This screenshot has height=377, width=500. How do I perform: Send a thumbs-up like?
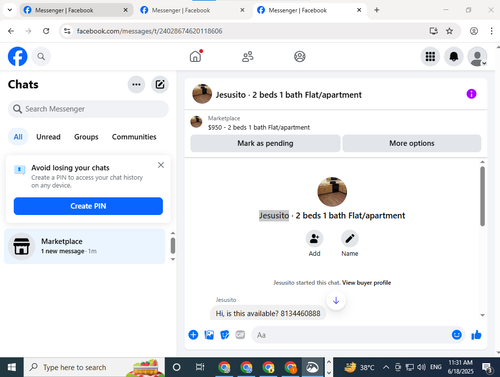[476, 335]
